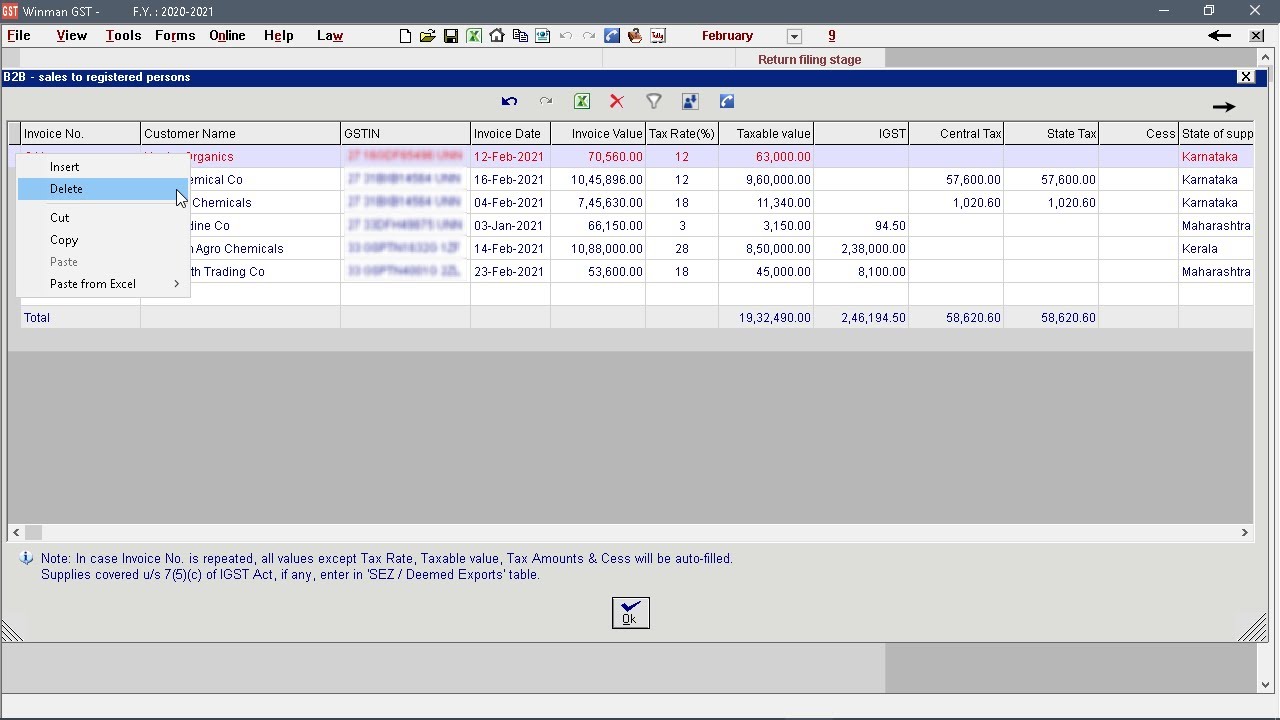This screenshot has height=720, width=1280.
Task: Select invoice date 12-Feb-2021 cell
Action: tap(511, 157)
